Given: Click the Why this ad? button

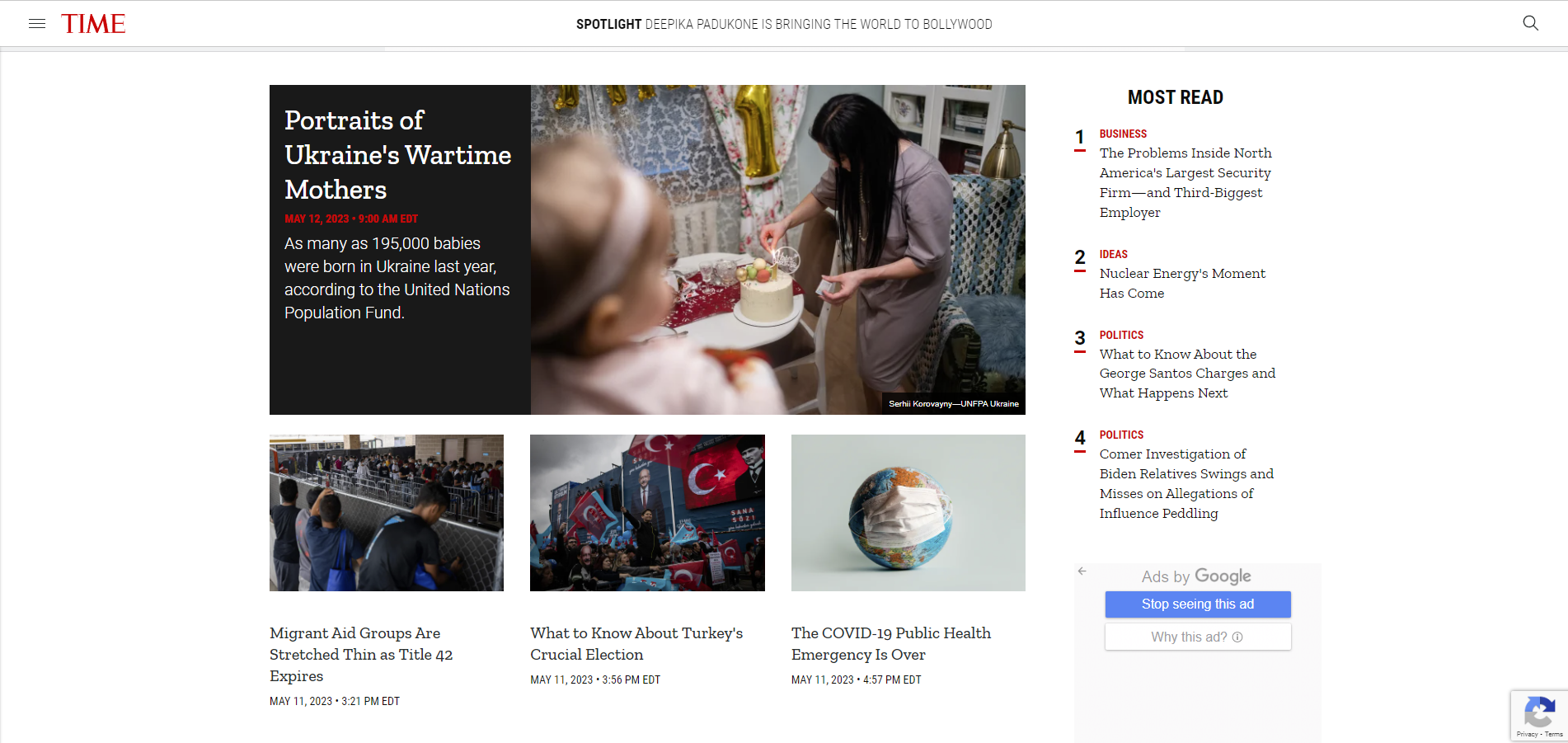Looking at the screenshot, I should [x=1198, y=637].
